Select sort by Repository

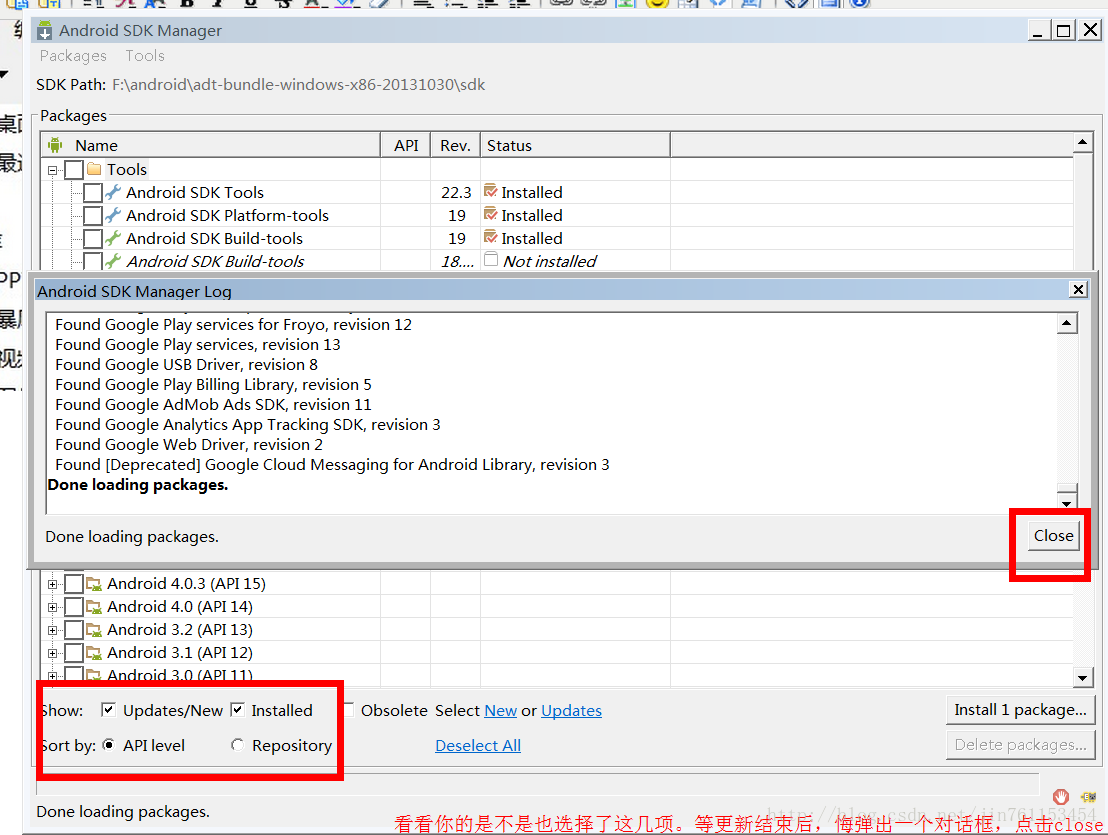coord(237,745)
